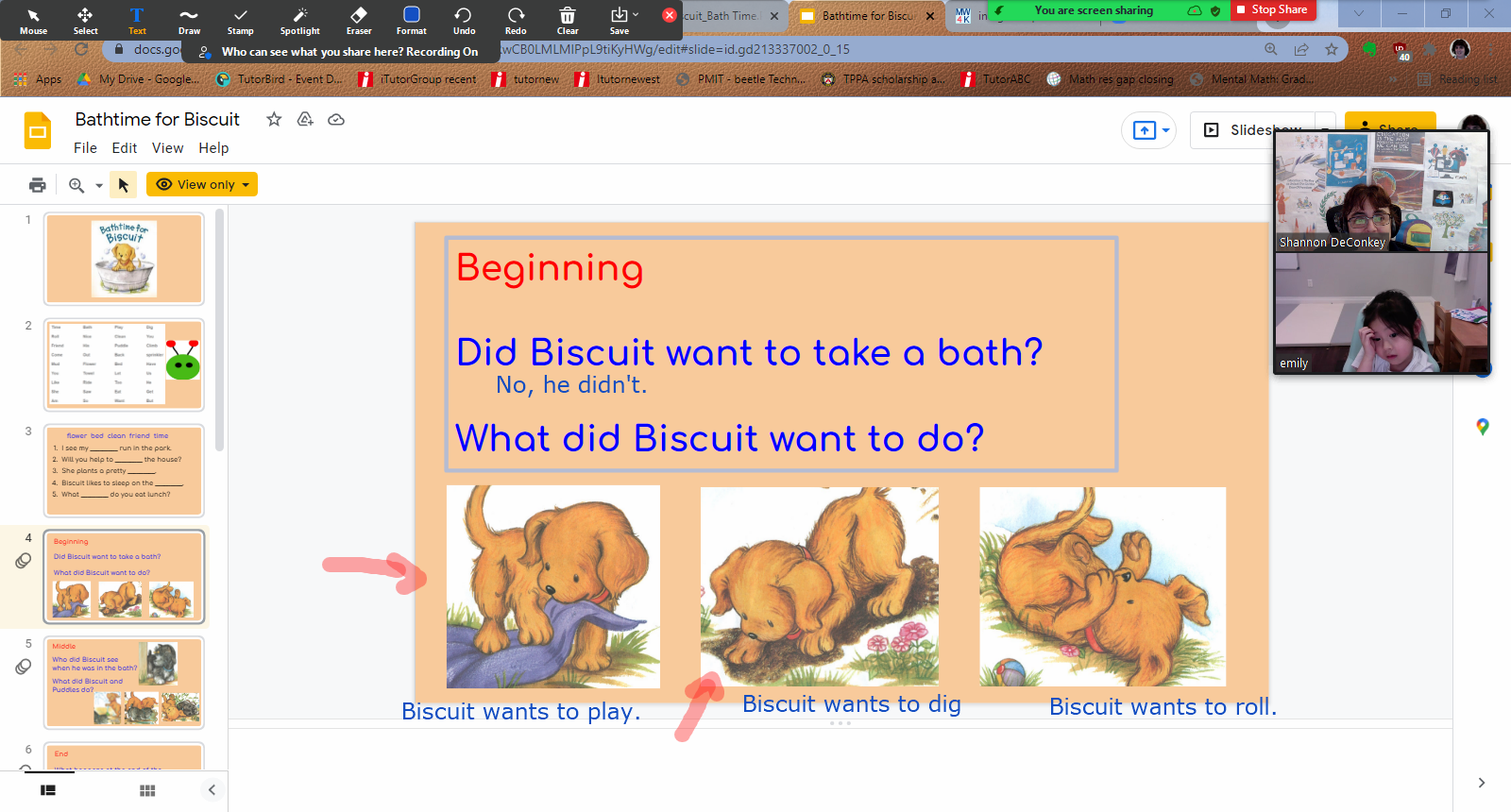Open the View menu

click(x=168, y=148)
